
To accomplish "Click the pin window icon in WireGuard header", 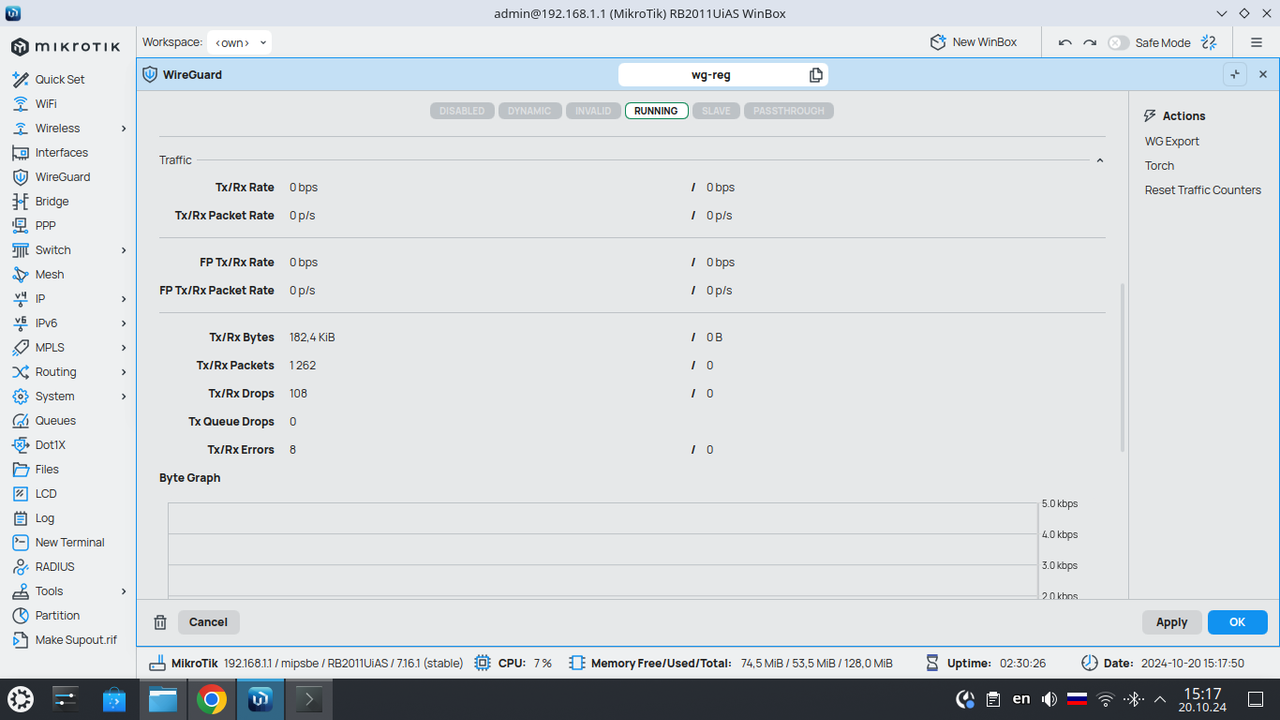I will [1235, 75].
